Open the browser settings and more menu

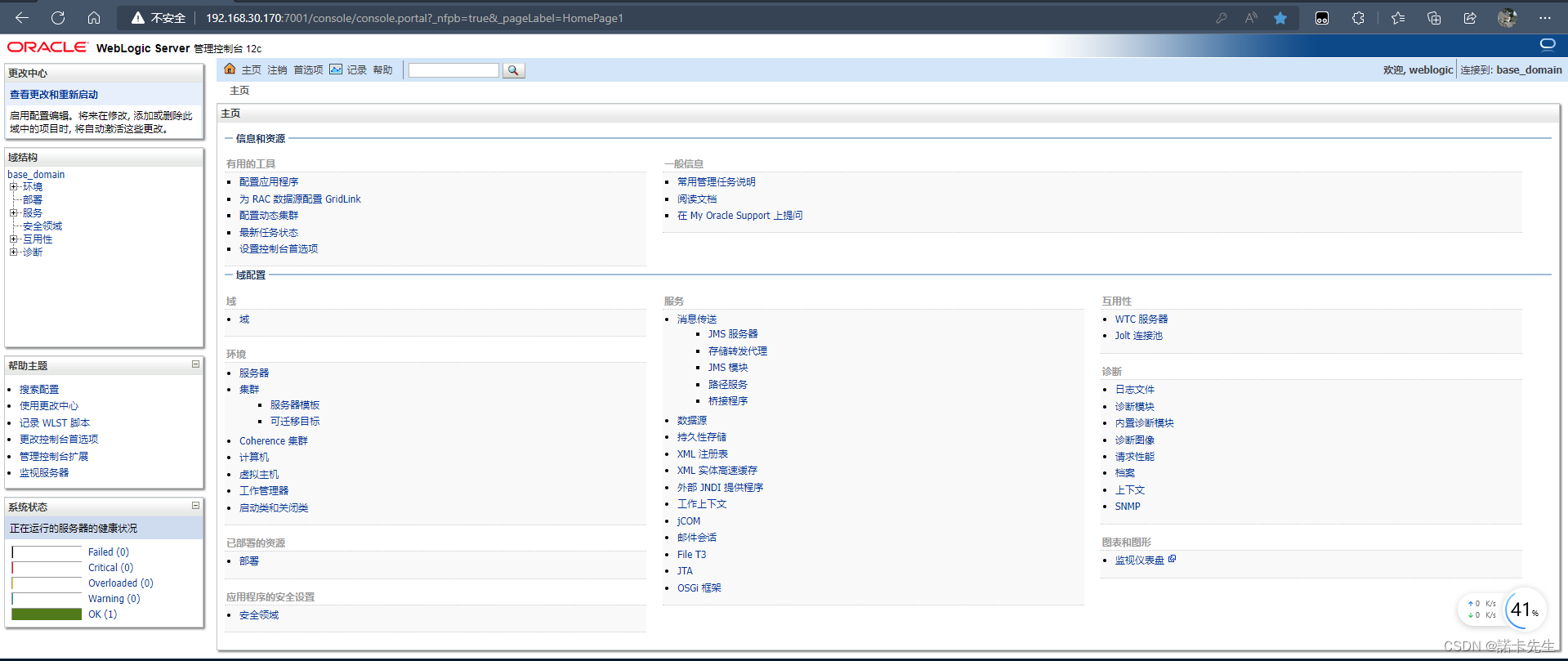tap(1544, 17)
